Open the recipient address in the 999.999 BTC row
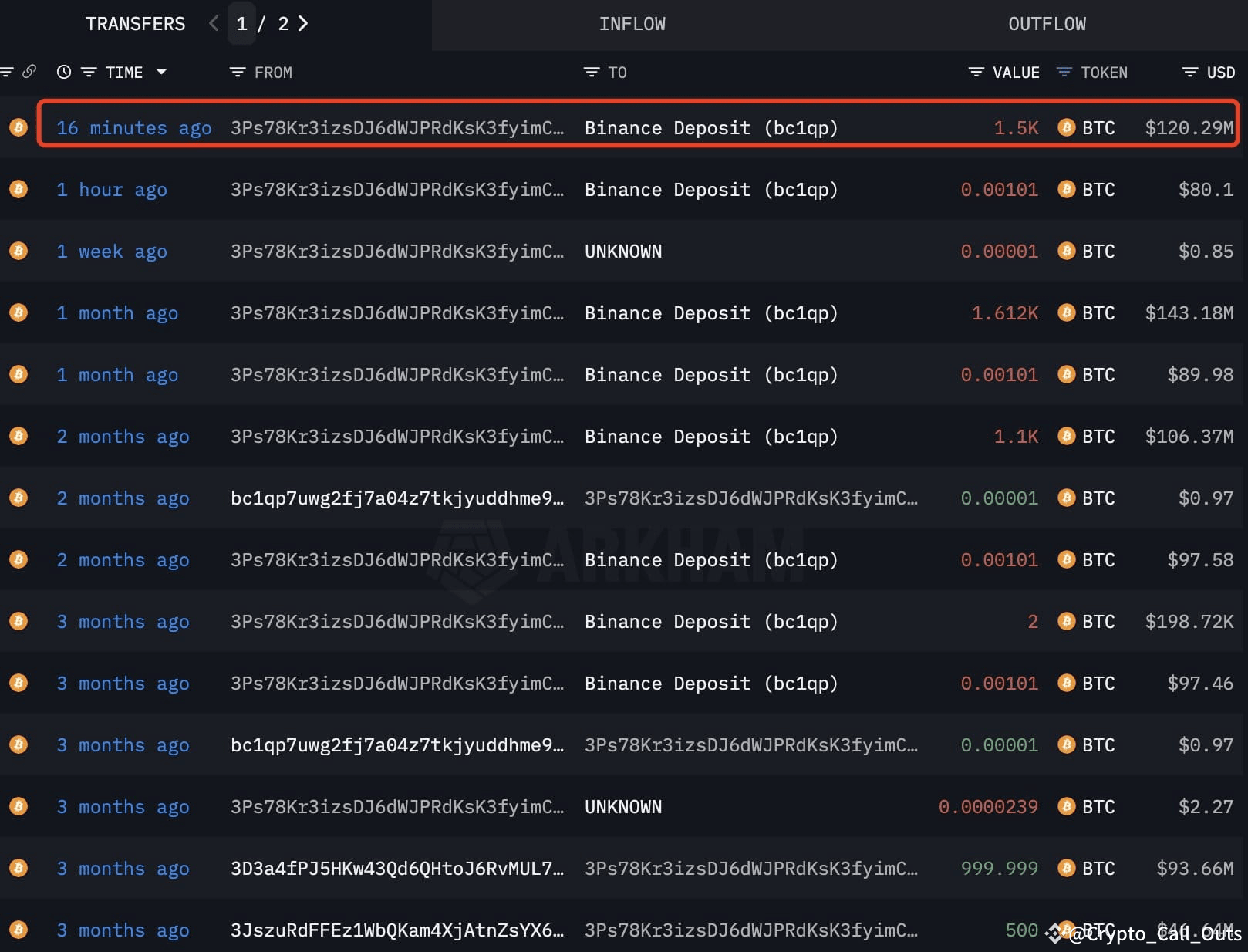This screenshot has width=1248, height=952. [751, 869]
